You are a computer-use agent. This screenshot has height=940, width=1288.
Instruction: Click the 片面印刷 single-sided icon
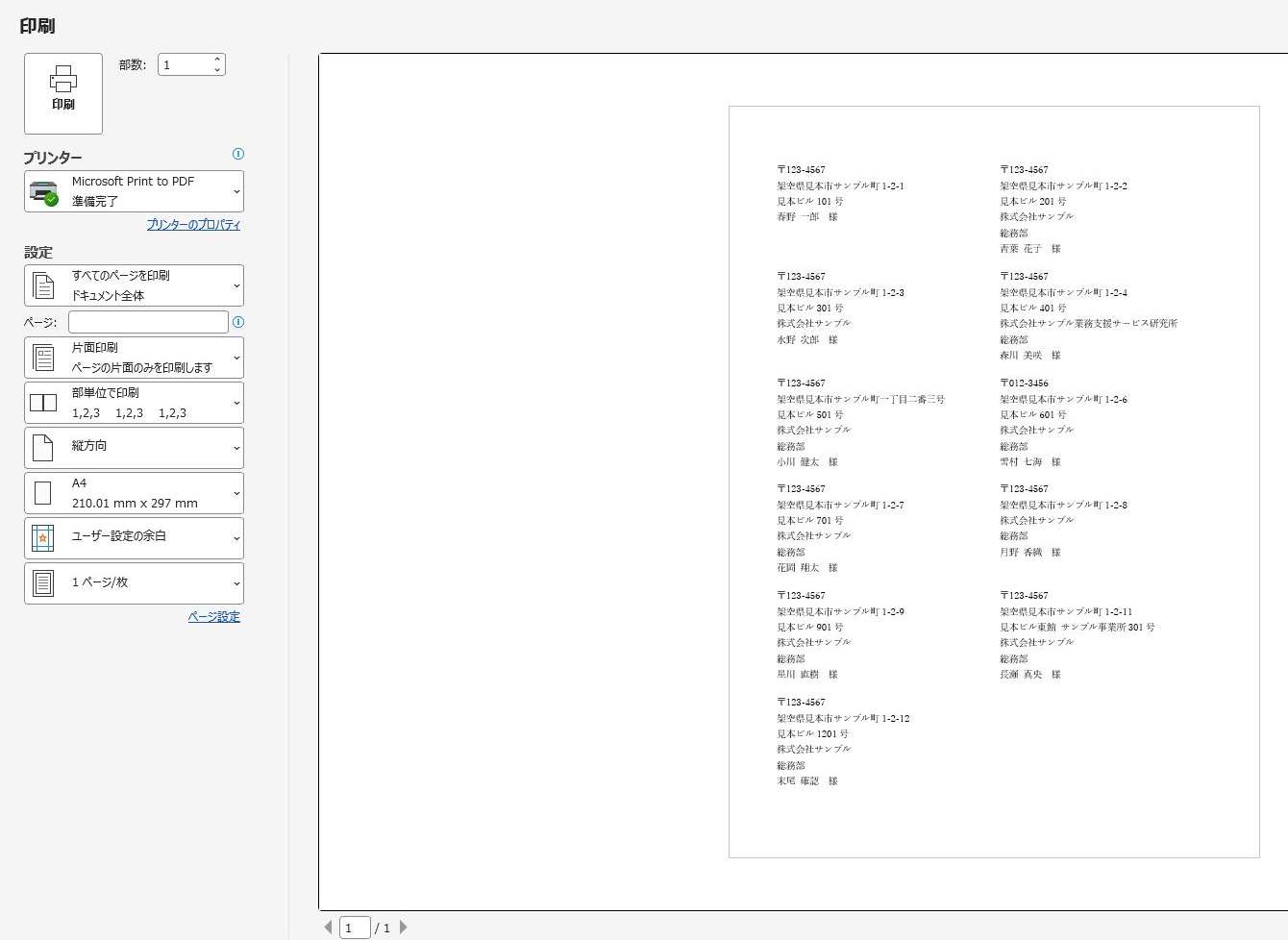[x=44, y=358]
